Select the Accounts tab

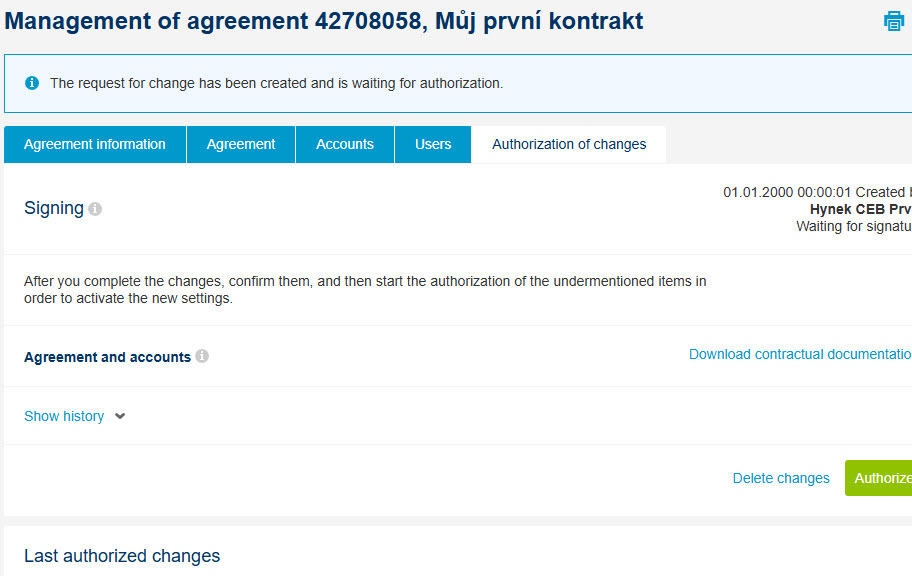pyautogui.click(x=345, y=144)
